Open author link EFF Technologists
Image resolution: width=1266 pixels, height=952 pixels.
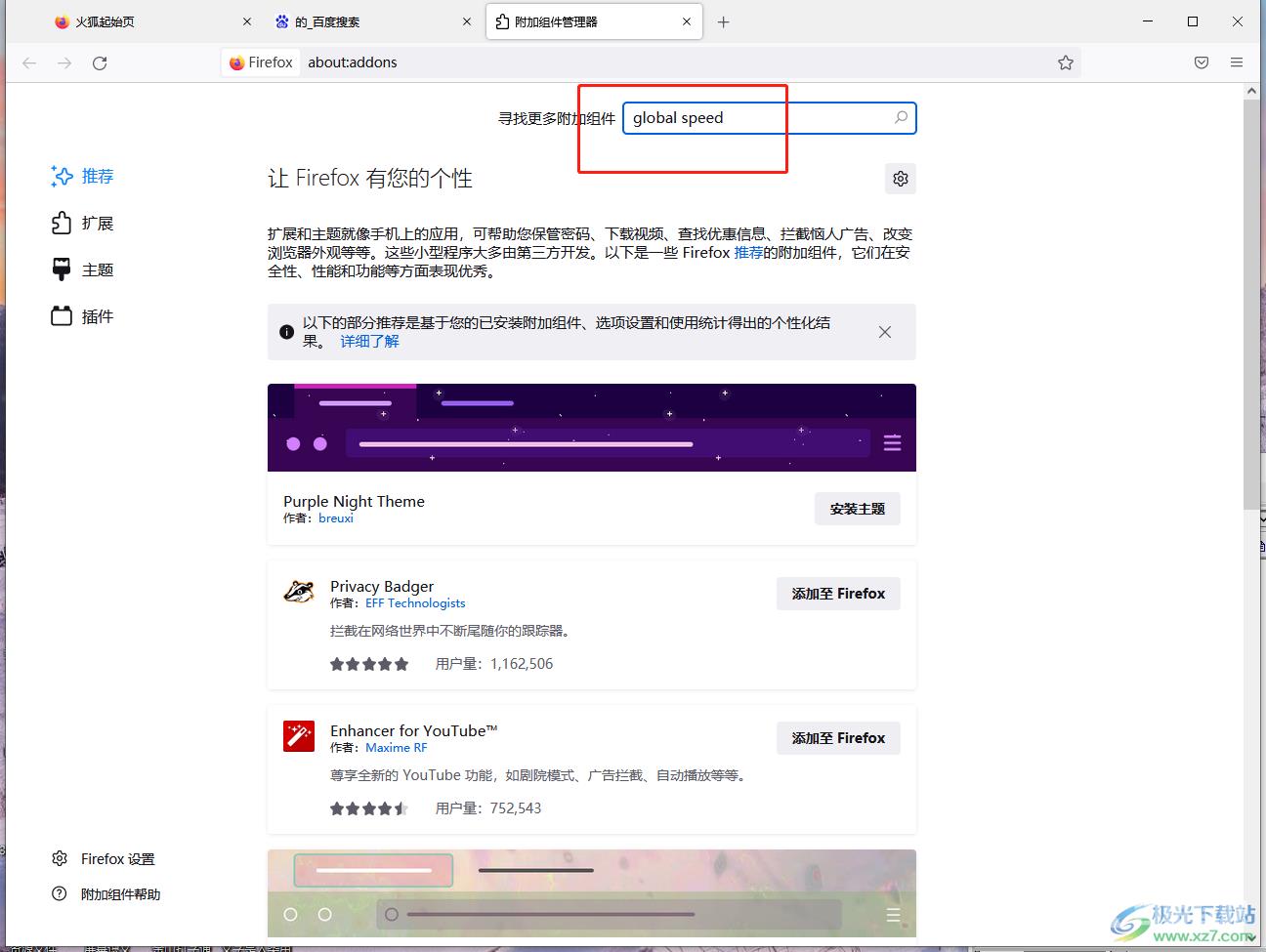[x=415, y=603]
